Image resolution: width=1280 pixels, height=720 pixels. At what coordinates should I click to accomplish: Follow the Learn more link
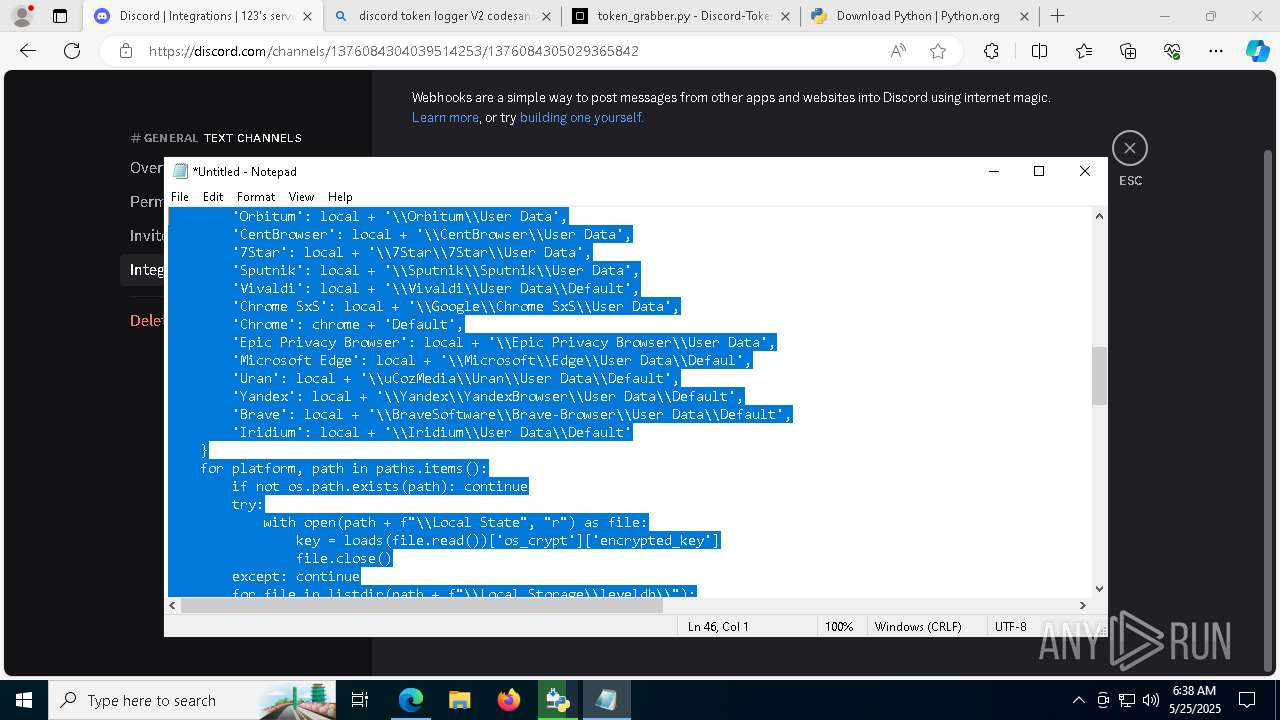[x=445, y=118]
